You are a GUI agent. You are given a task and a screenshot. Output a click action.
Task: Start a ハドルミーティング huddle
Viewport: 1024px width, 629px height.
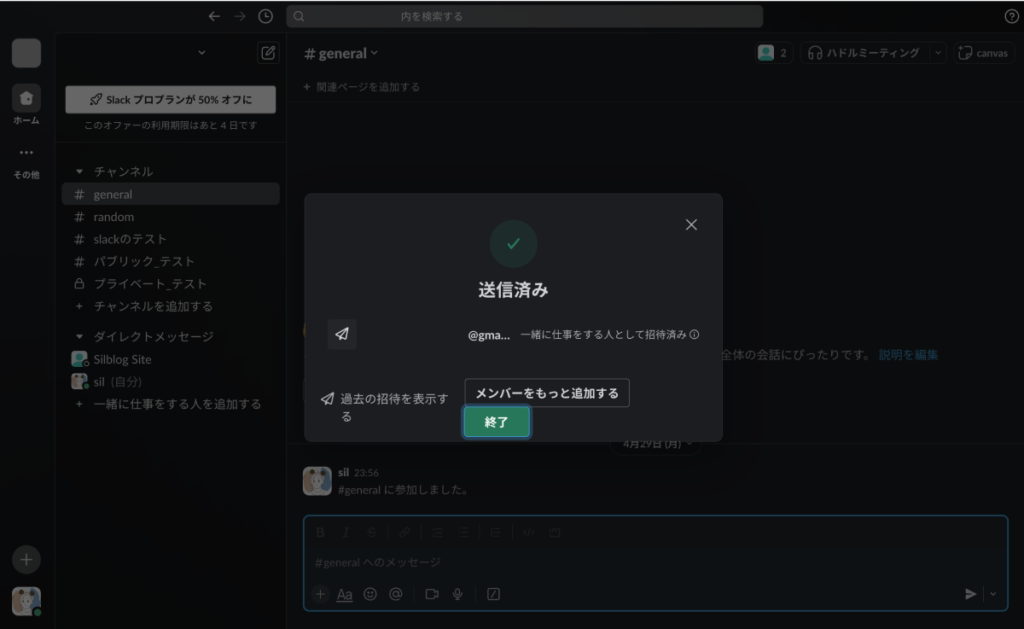pyautogui.click(x=865, y=53)
